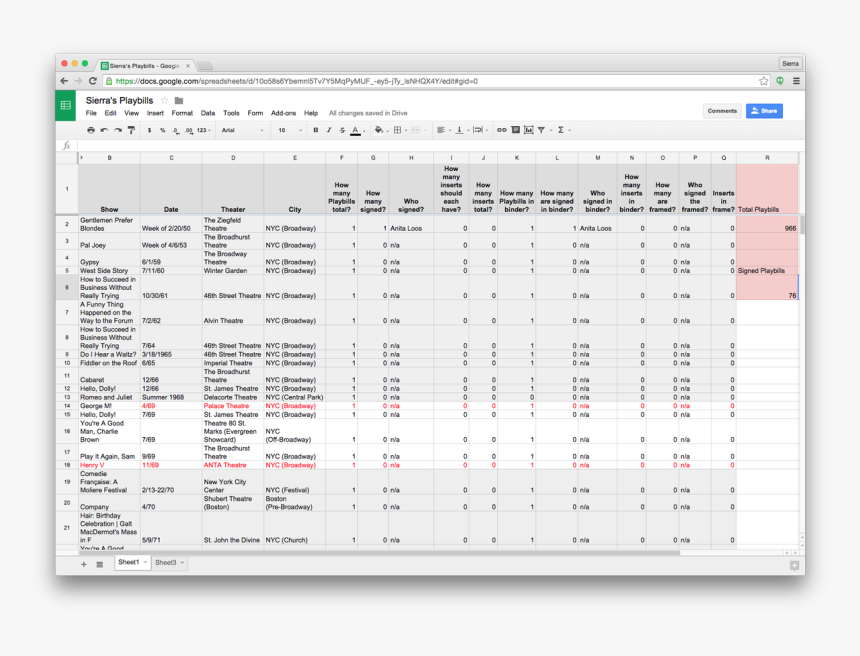Open the Sheet1 tab dropdown arrow
Image resolution: width=860 pixels, height=656 pixels.
click(x=145, y=563)
